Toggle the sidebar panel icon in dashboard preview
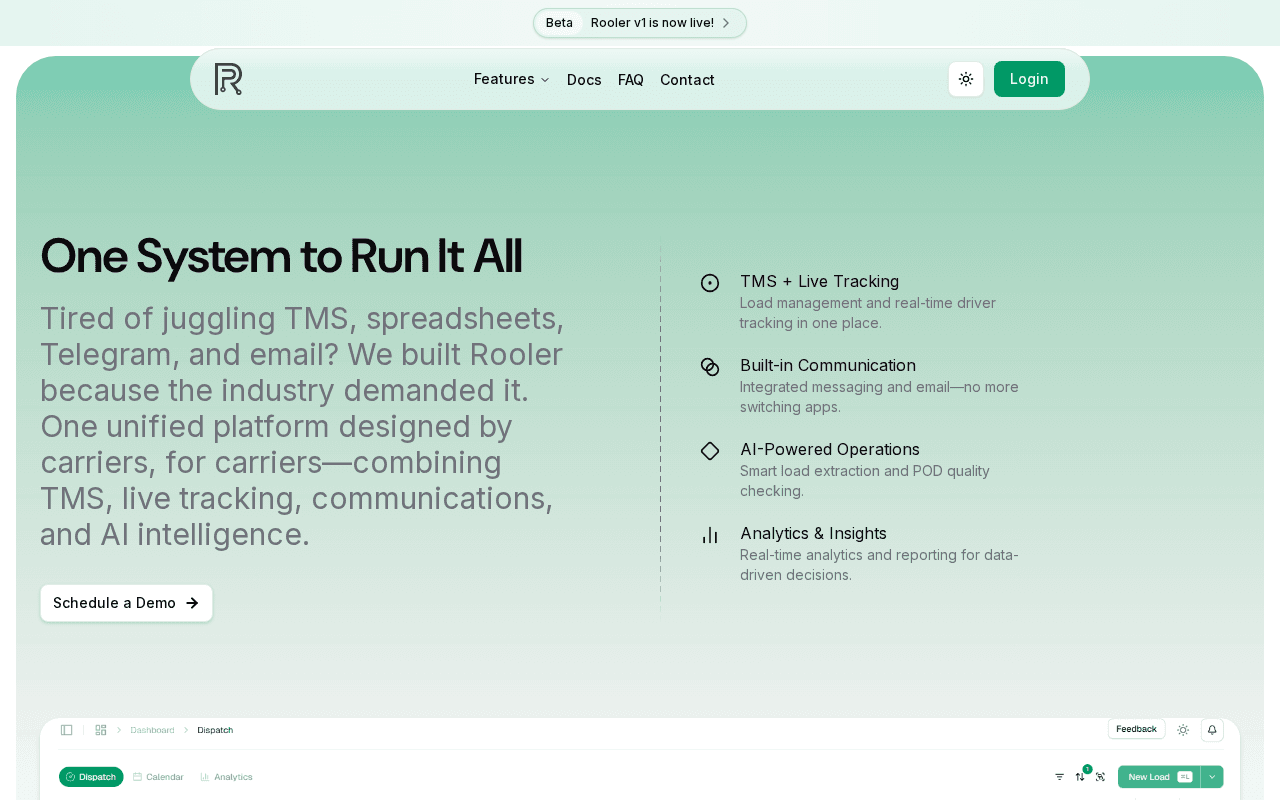Viewport: 1280px width, 800px height. (67, 730)
